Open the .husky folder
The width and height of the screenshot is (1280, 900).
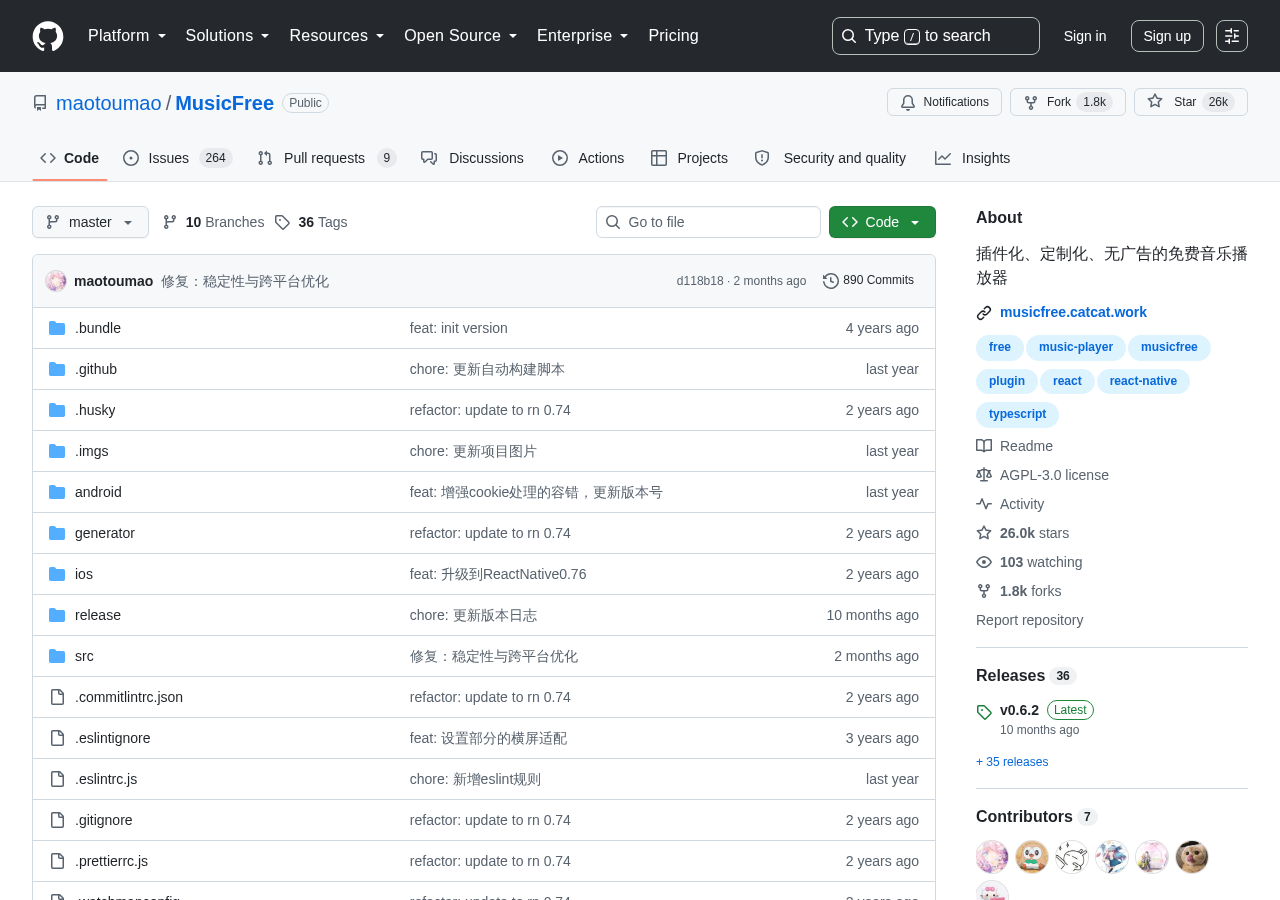click(x=95, y=410)
